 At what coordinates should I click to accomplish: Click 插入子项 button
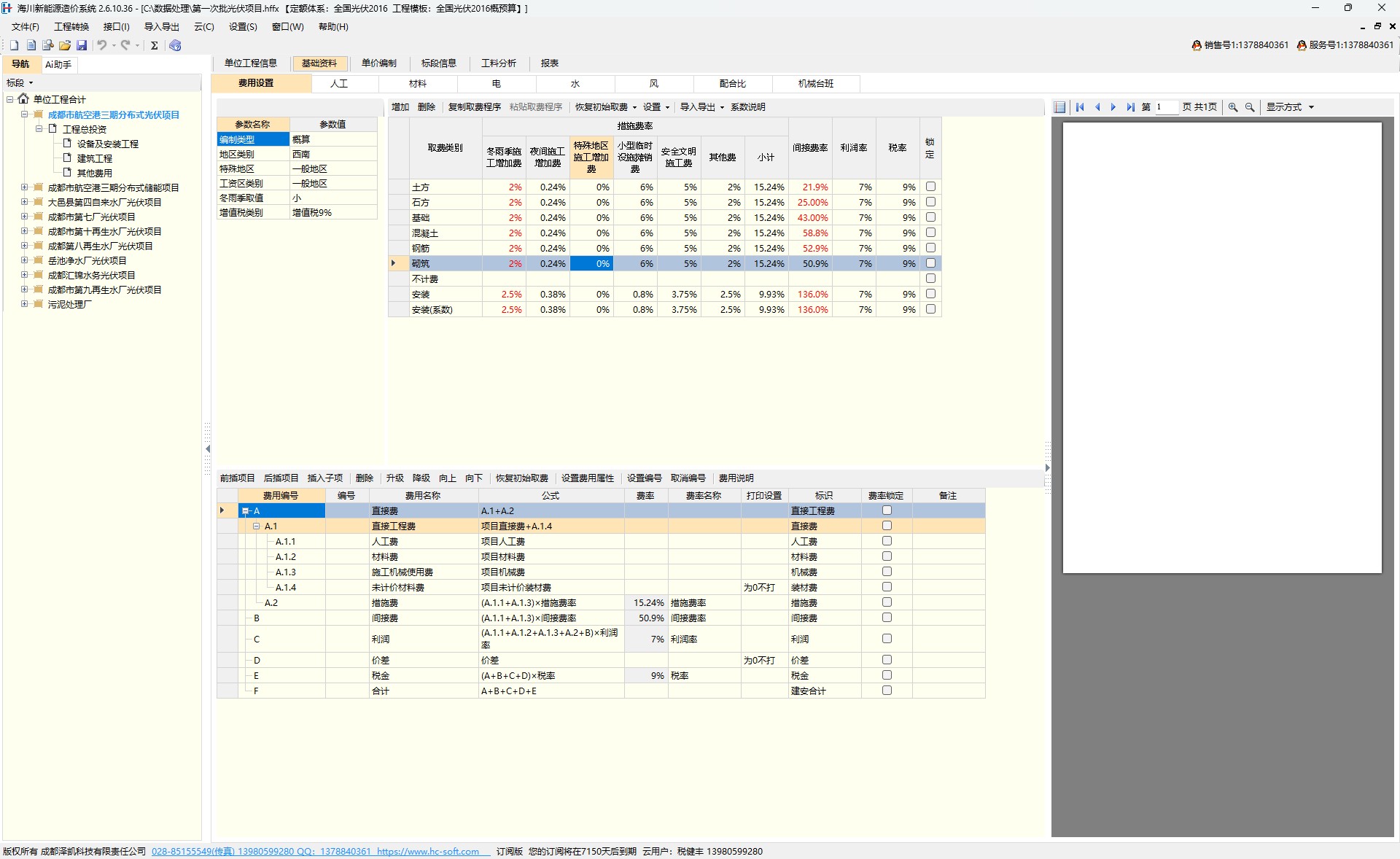[x=325, y=478]
